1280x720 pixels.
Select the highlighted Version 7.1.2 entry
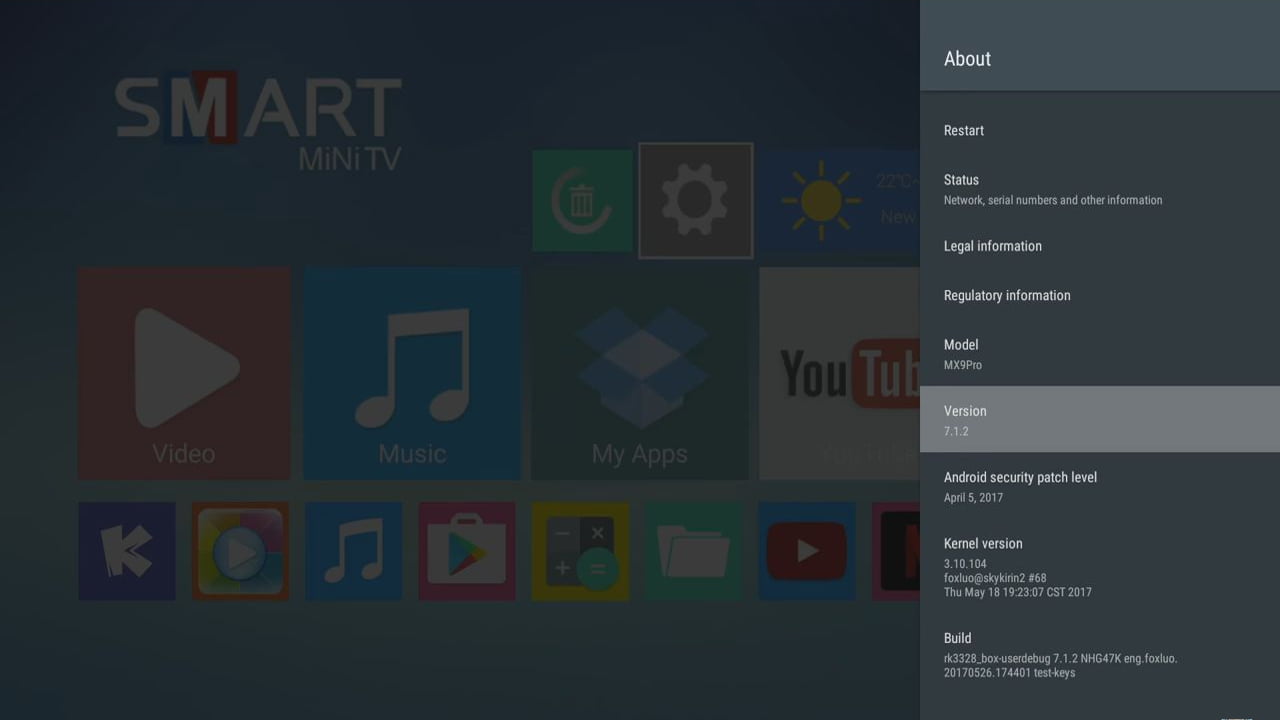pyautogui.click(x=1100, y=419)
